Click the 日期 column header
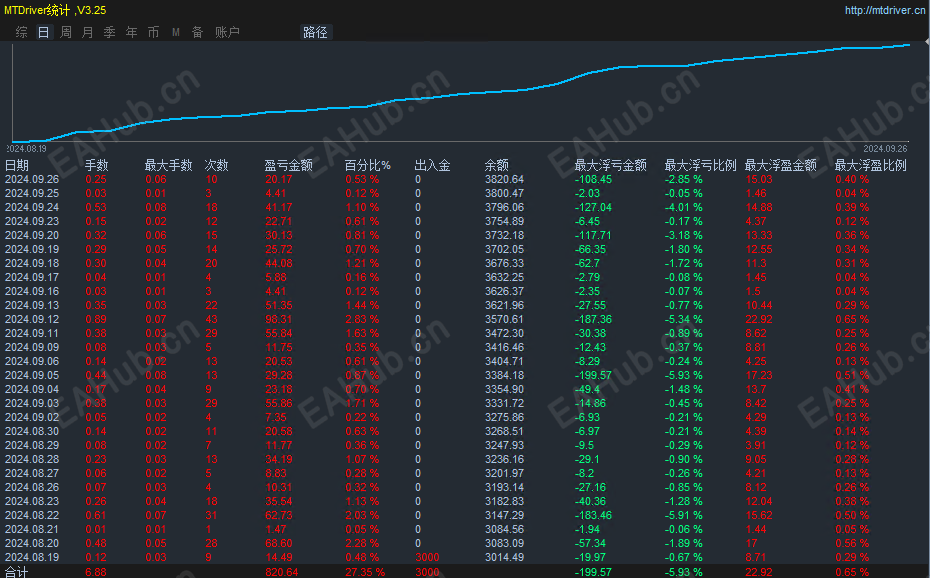The width and height of the screenshot is (930, 578). click(x=17, y=165)
